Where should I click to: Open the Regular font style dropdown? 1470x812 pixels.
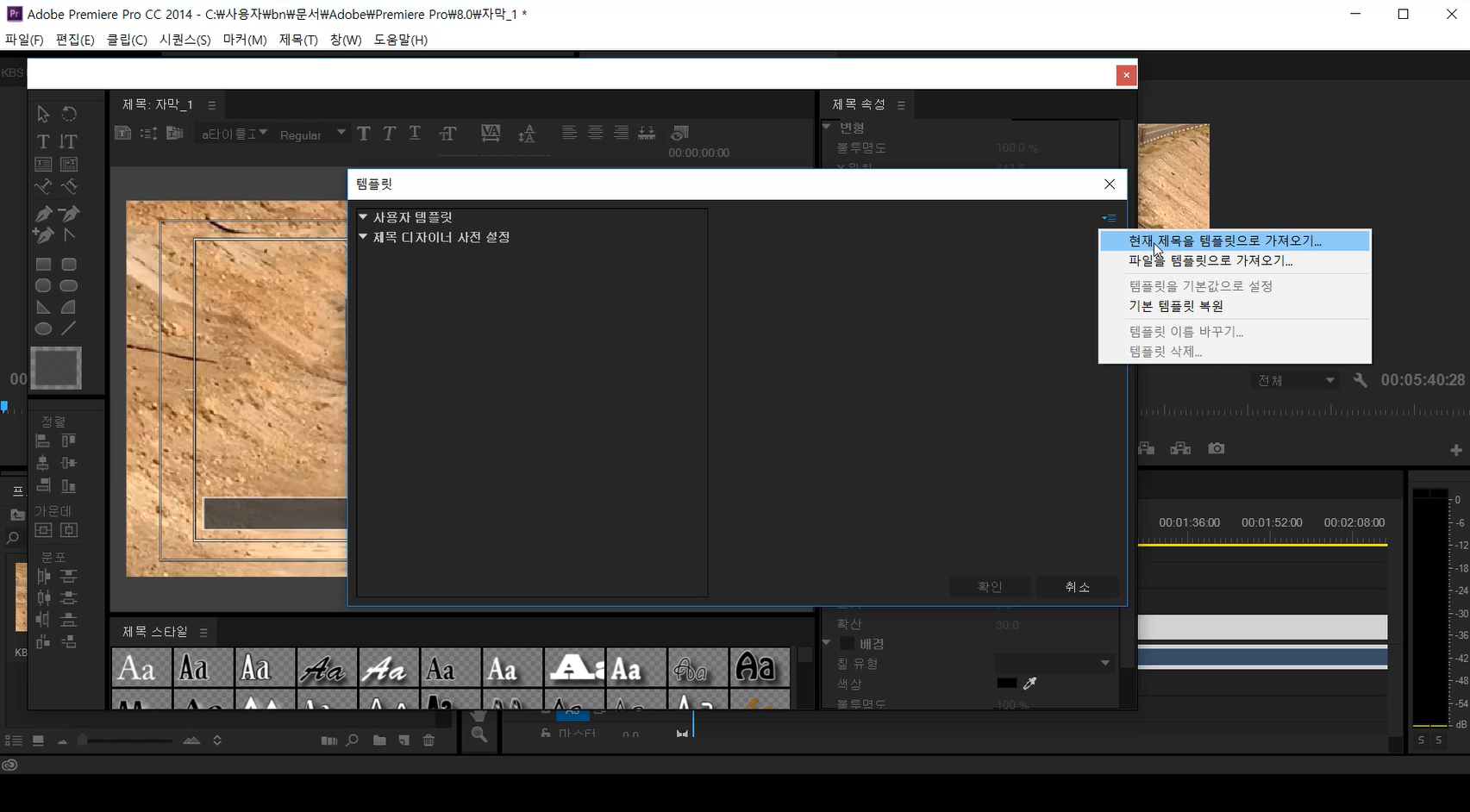(x=312, y=134)
